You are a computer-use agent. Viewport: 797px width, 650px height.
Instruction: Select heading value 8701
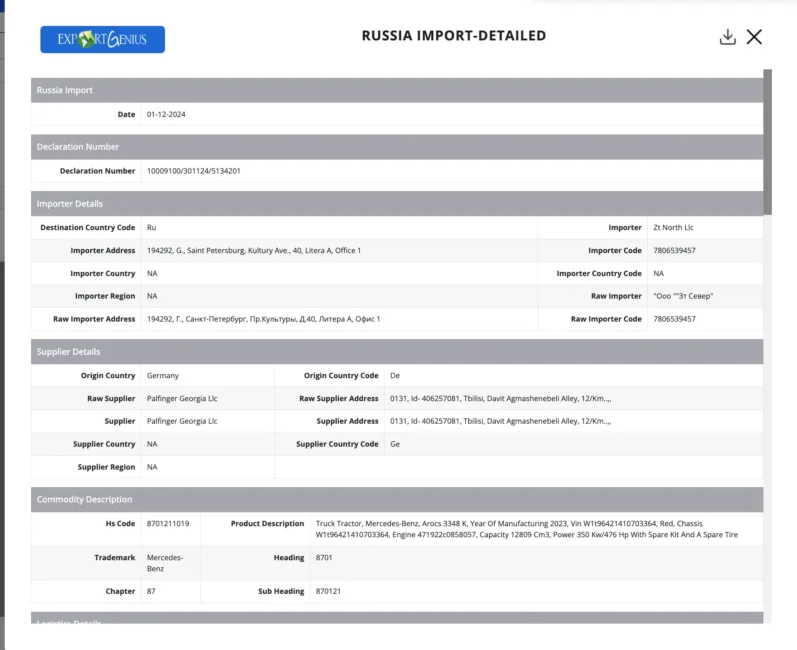point(324,558)
